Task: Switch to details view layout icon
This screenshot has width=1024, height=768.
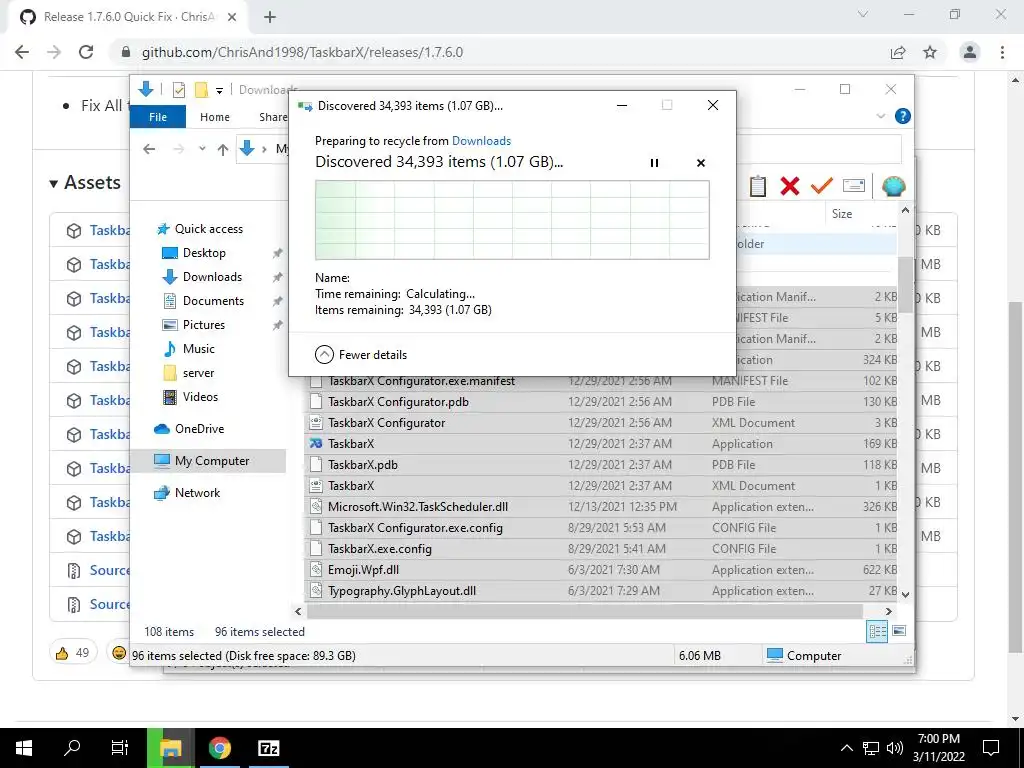Action: pyautogui.click(x=877, y=632)
